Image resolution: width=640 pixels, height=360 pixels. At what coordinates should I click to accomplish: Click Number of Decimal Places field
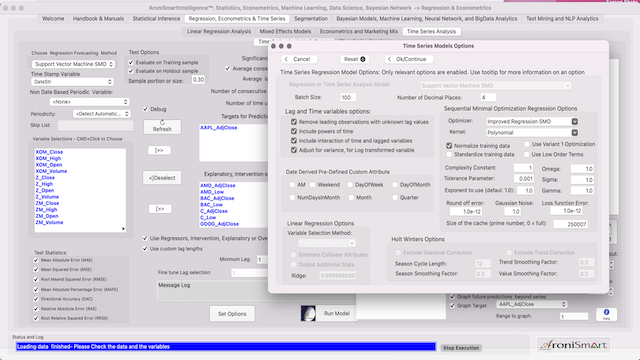tap(488, 98)
